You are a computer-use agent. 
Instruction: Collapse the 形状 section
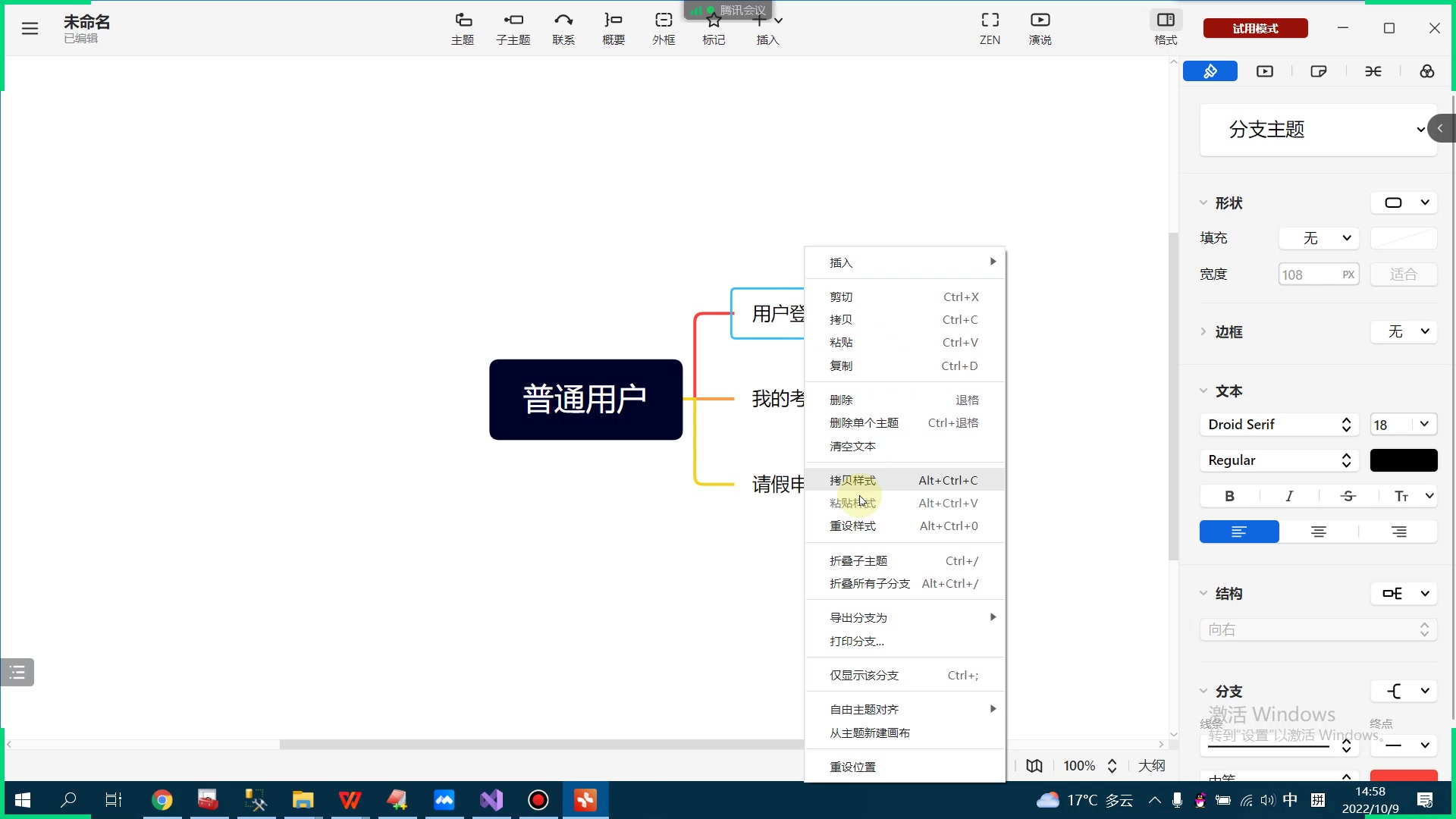coord(1203,203)
